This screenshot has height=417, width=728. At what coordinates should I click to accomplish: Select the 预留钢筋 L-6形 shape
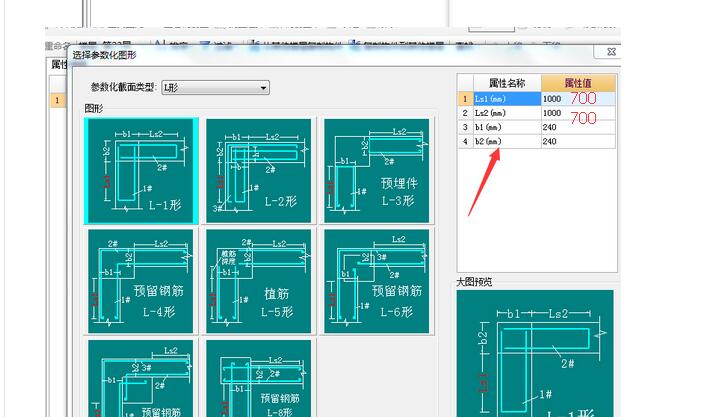point(377,281)
